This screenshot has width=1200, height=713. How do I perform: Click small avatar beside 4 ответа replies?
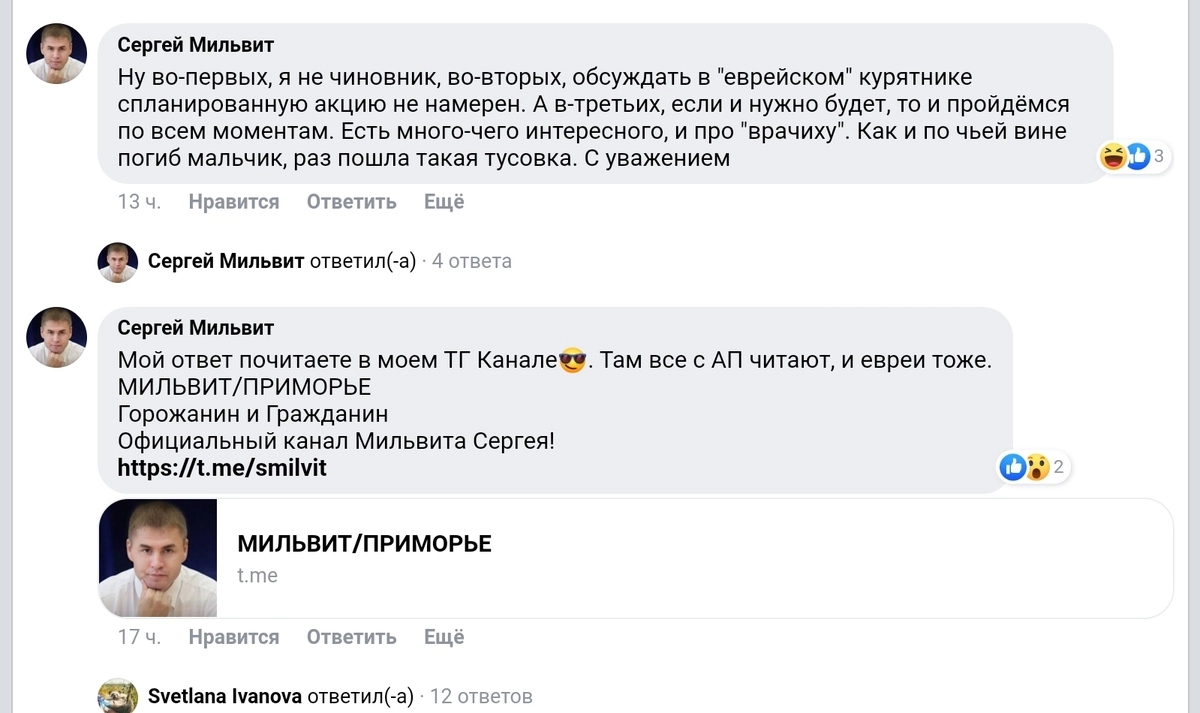[x=117, y=262]
